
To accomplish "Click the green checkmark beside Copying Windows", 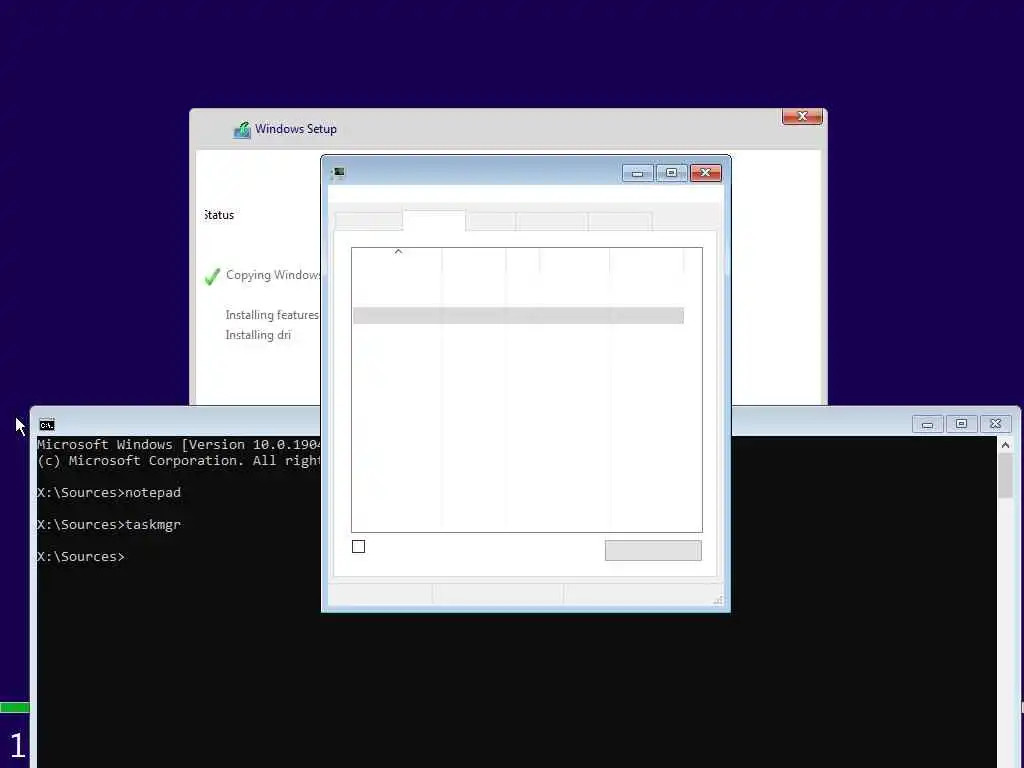I will click(x=212, y=277).
